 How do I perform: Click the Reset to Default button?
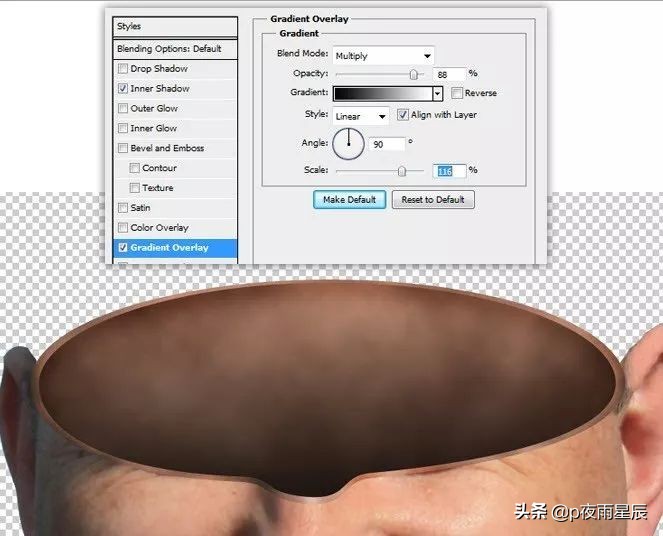433,200
